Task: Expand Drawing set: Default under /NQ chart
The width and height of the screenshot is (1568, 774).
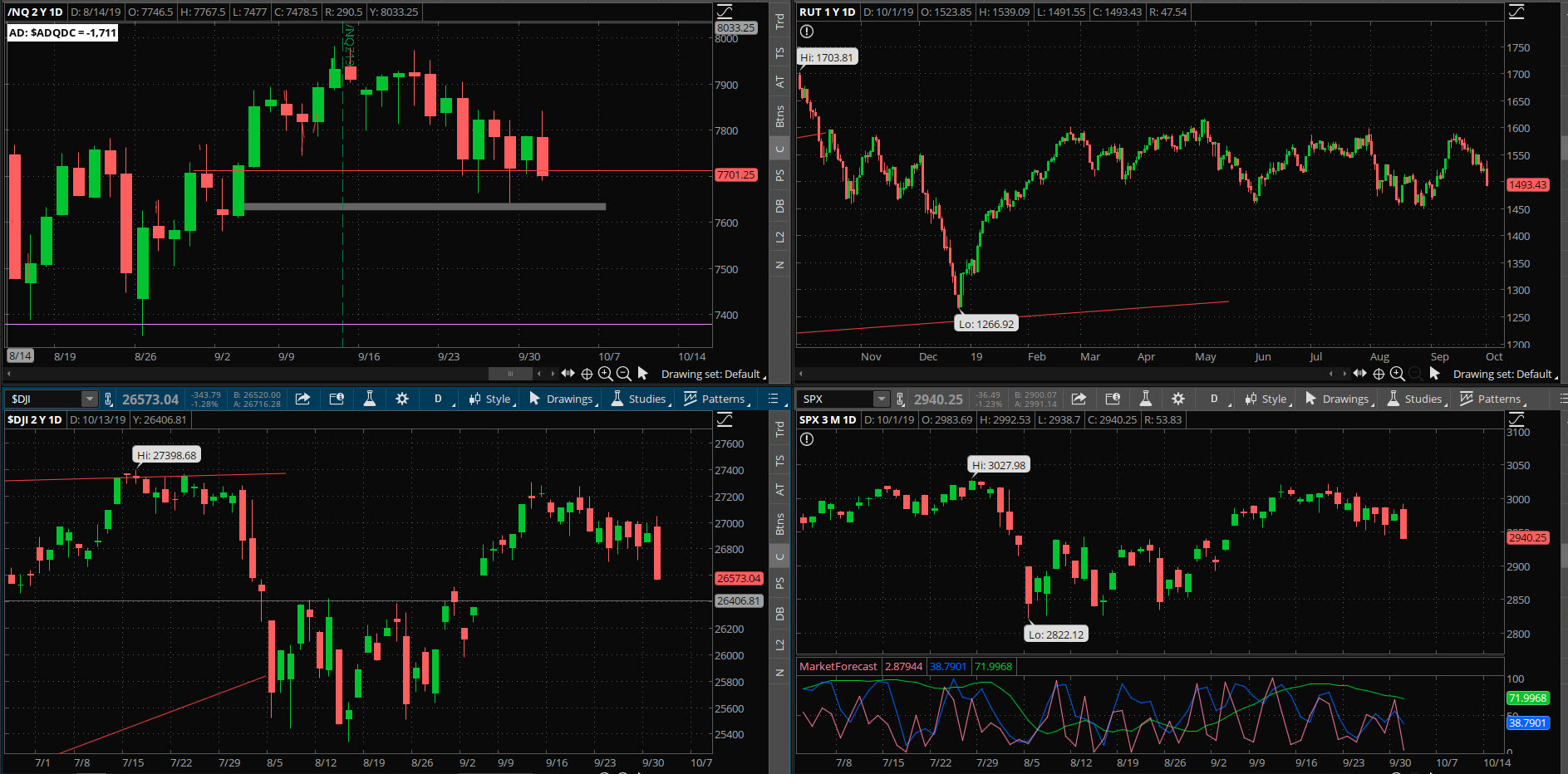Action: click(x=713, y=375)
